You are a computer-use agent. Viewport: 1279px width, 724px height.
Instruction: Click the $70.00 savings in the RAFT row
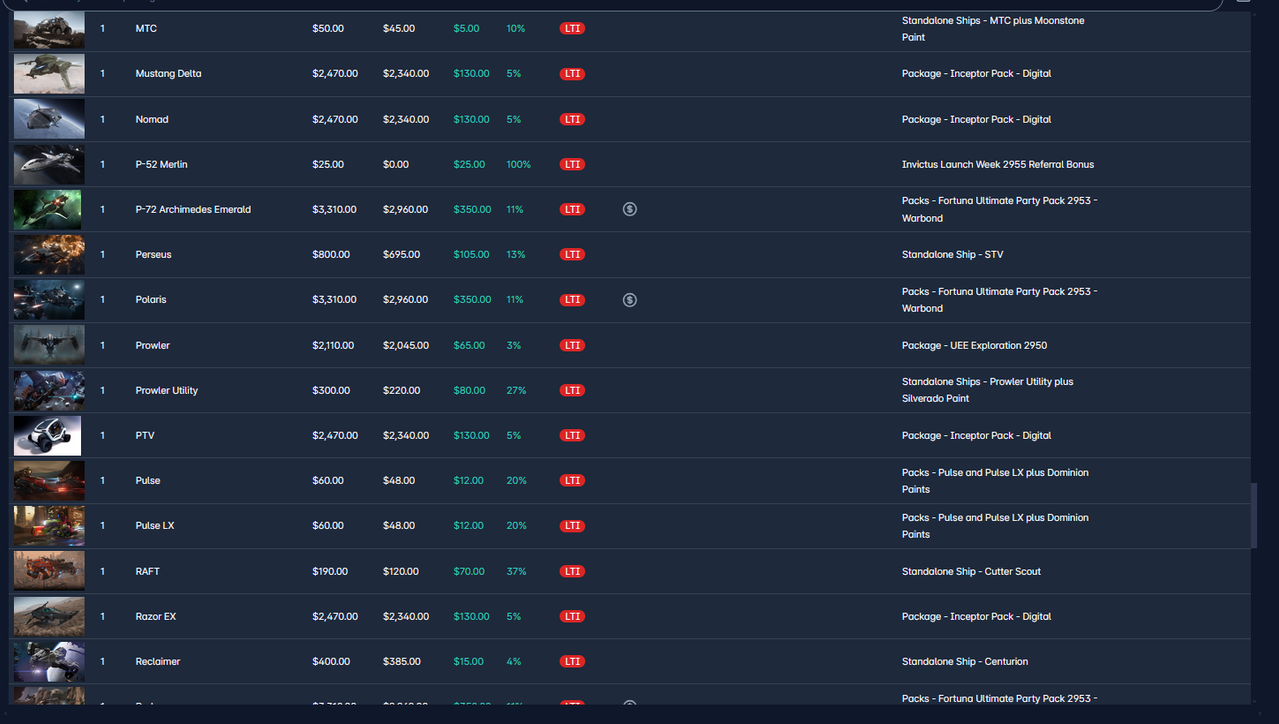point(469,572)
